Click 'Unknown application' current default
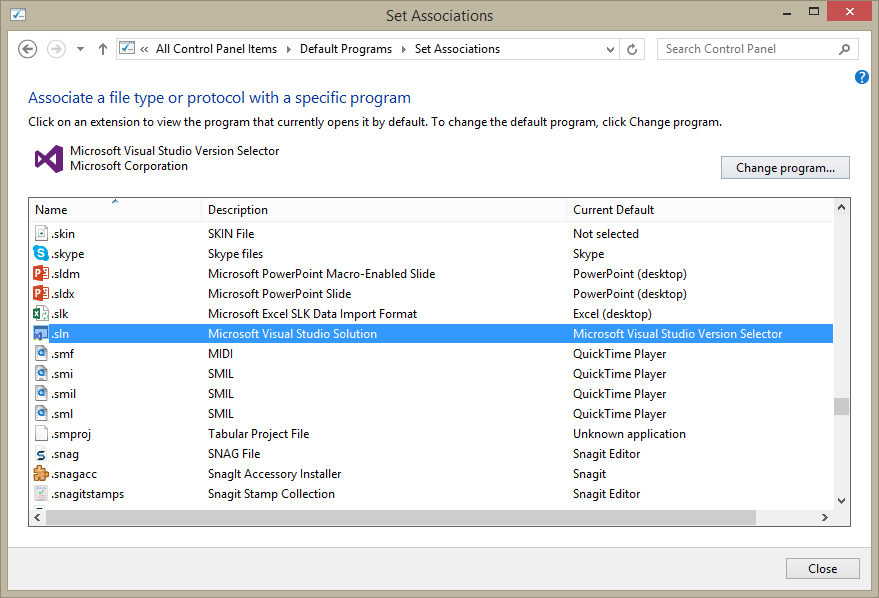 629,434
